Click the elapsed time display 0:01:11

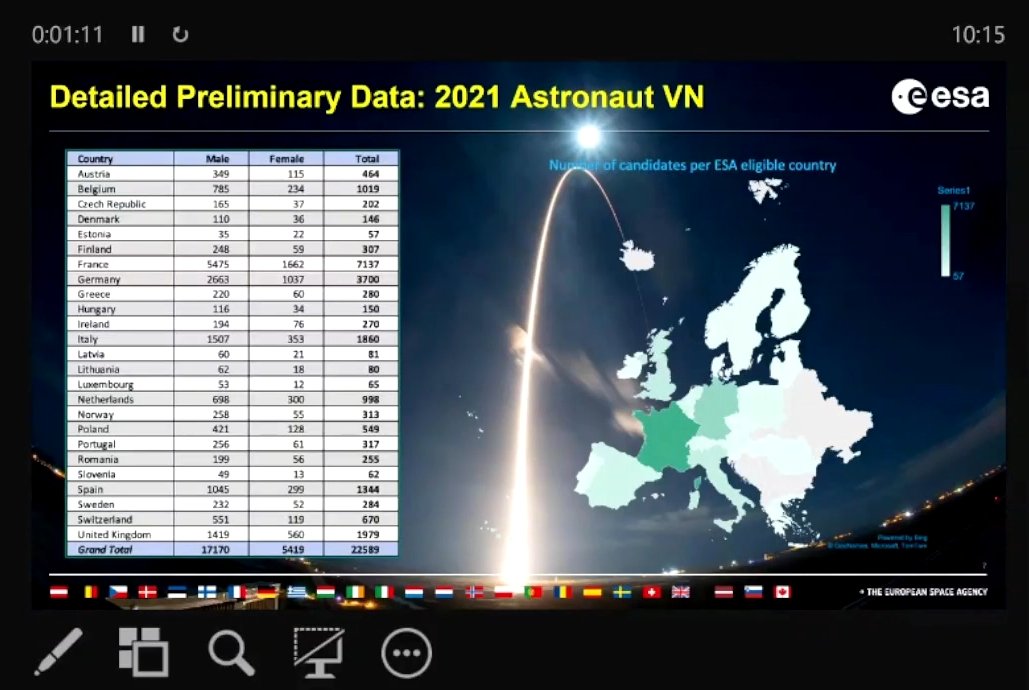[67, 34]
